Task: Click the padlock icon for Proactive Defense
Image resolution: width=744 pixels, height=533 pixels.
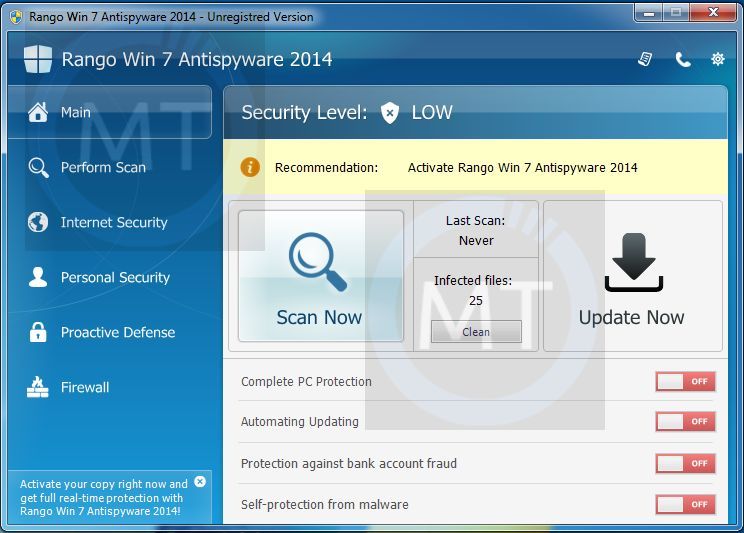Action: click(x=38, y=332)
